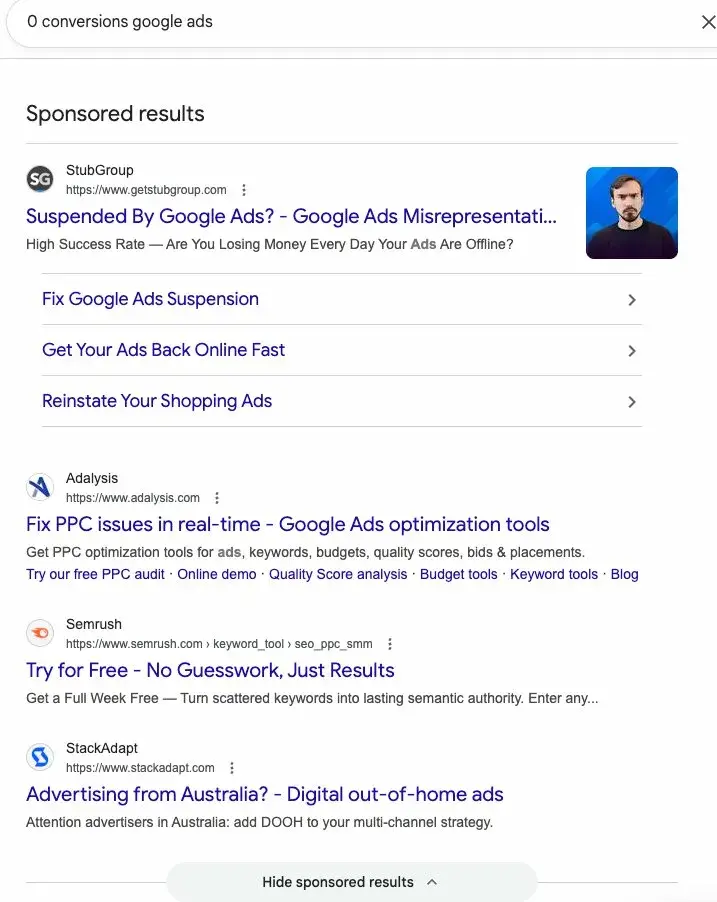Click the Semrush favicon icon
This screenshot has height=902, width=717.
(39, 632)
